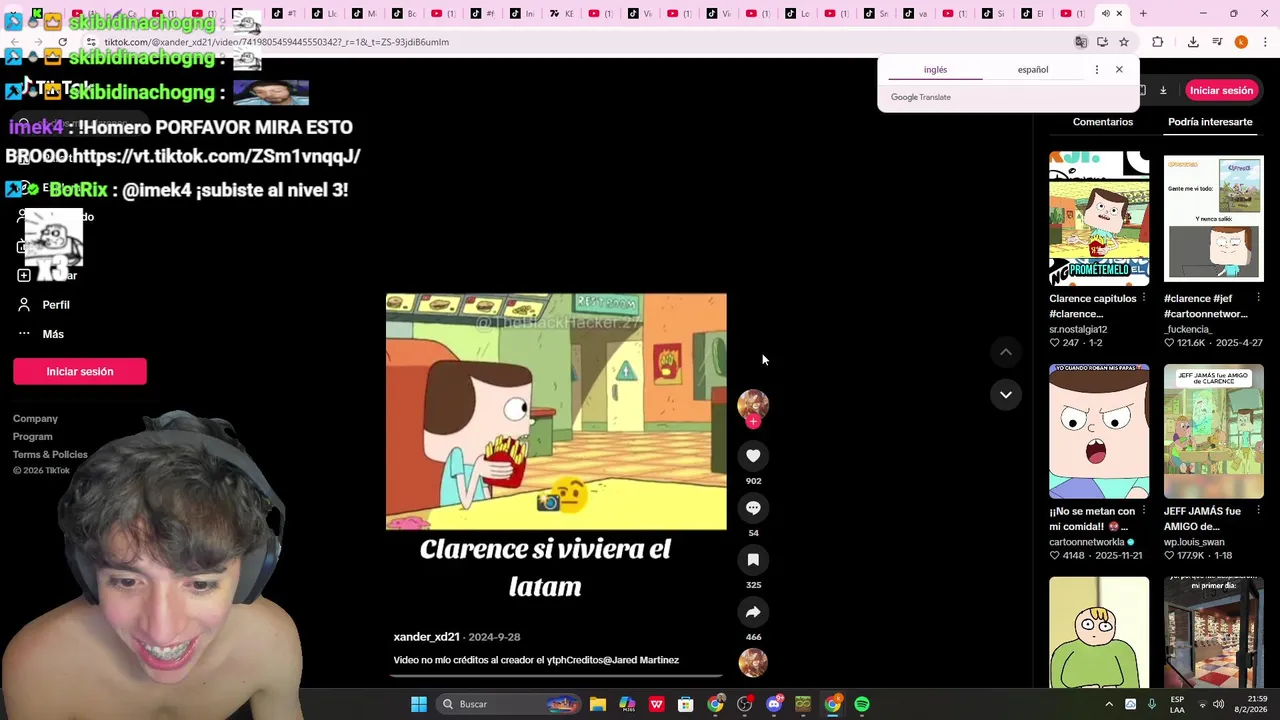Open Perfil in the TikTok sidebar
The width and height of the screenshot is (1280, 720).
coord(55,305)
